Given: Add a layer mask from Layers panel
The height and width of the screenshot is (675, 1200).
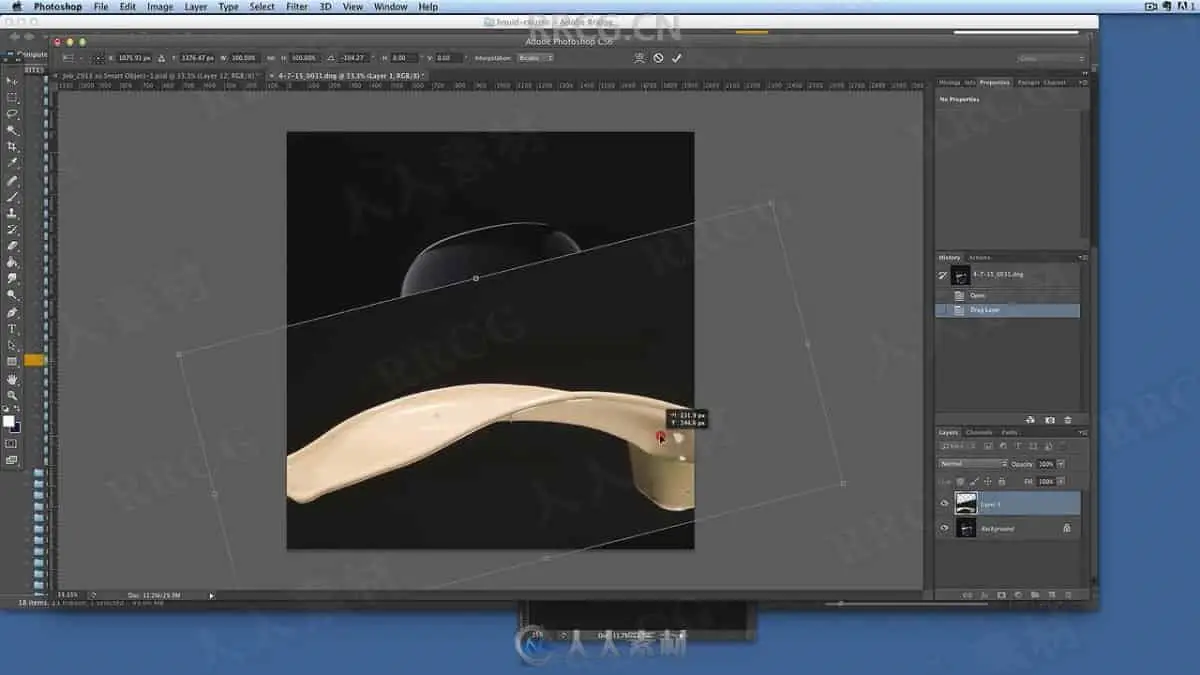Looking at the screenshot, I should coord(1001,595).
